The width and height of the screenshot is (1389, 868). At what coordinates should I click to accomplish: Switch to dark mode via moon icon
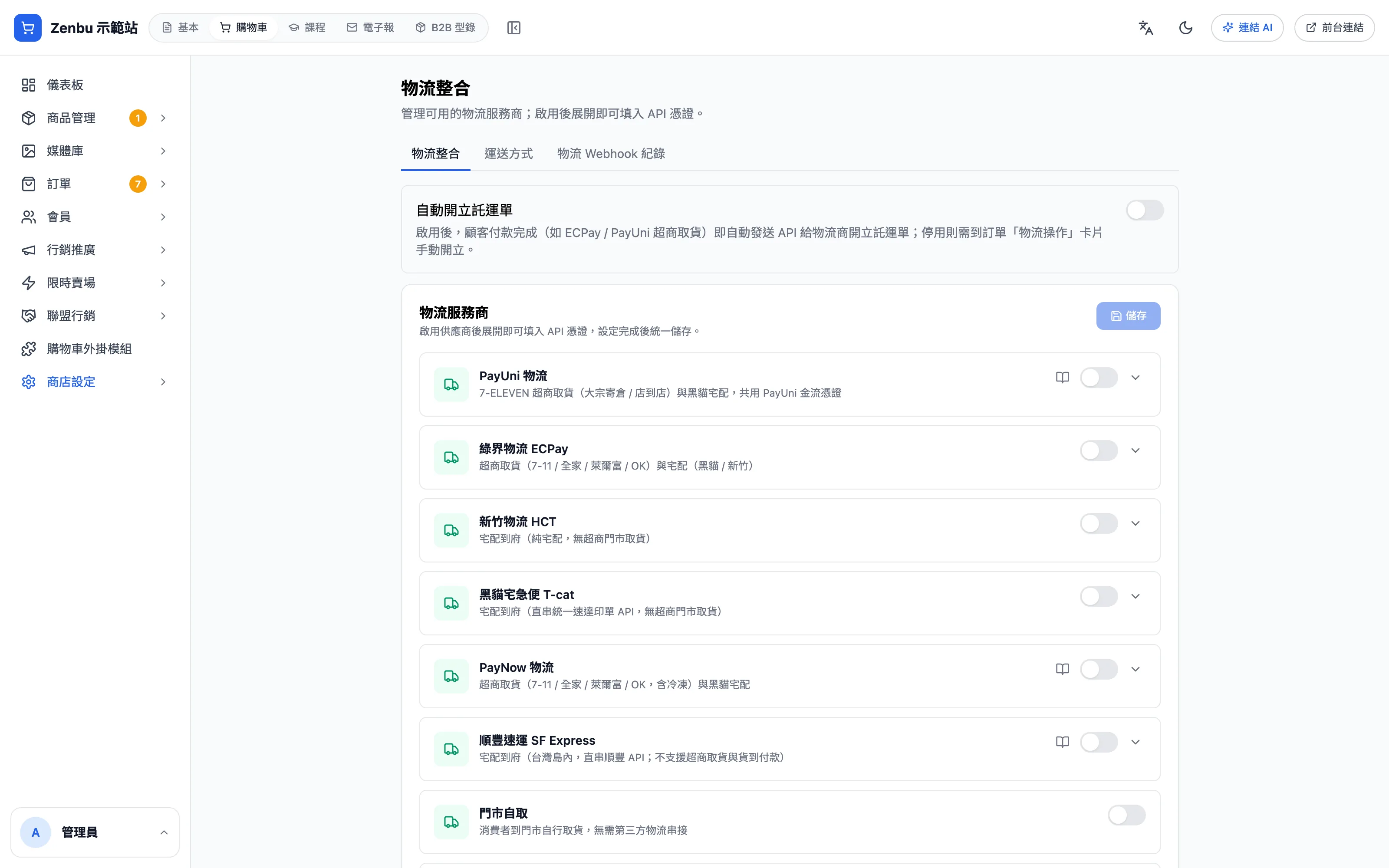[1186, 27]
